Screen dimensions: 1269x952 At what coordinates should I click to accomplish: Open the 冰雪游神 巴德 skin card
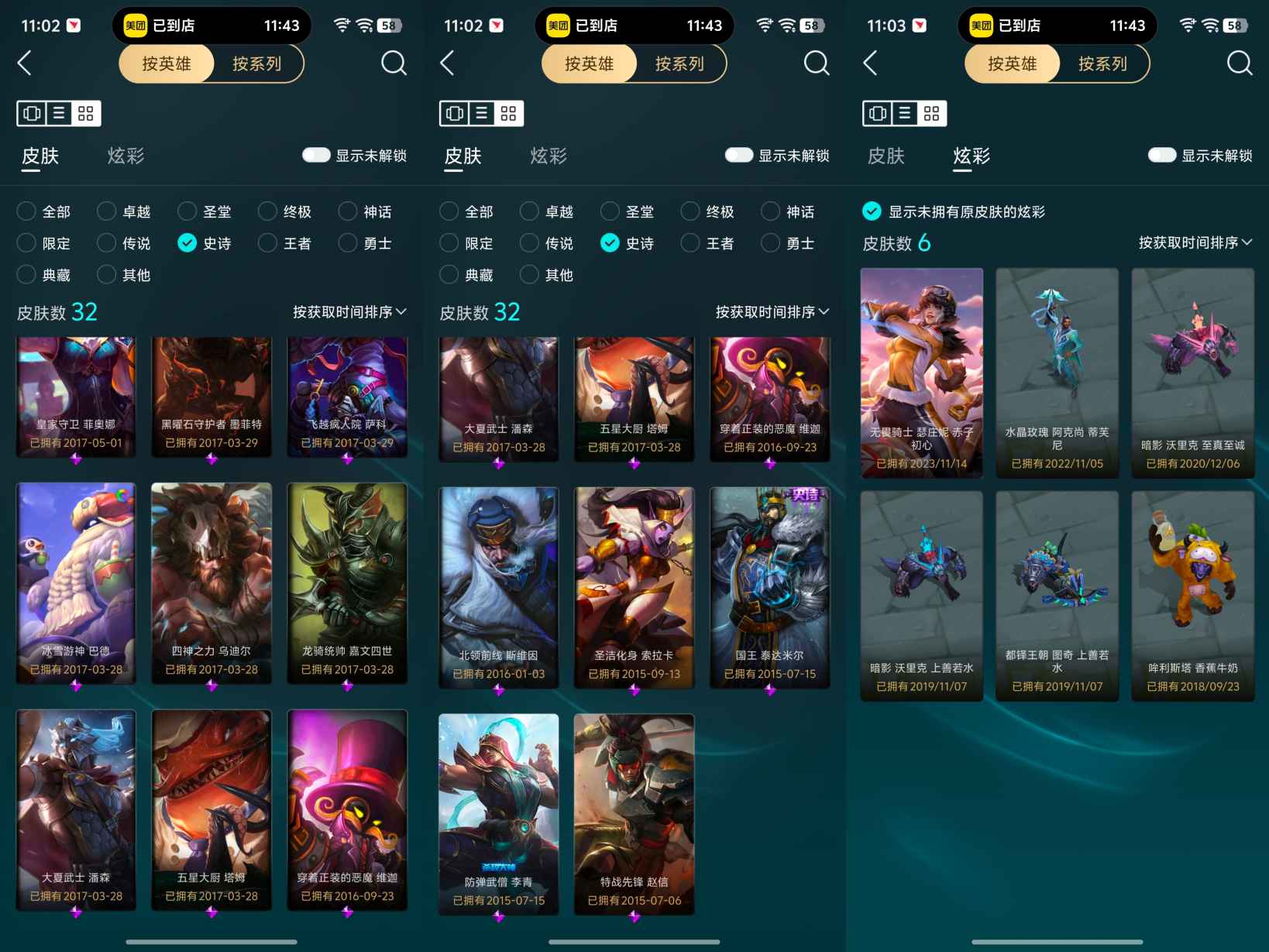pyautogui.click(x=76, y=583)
